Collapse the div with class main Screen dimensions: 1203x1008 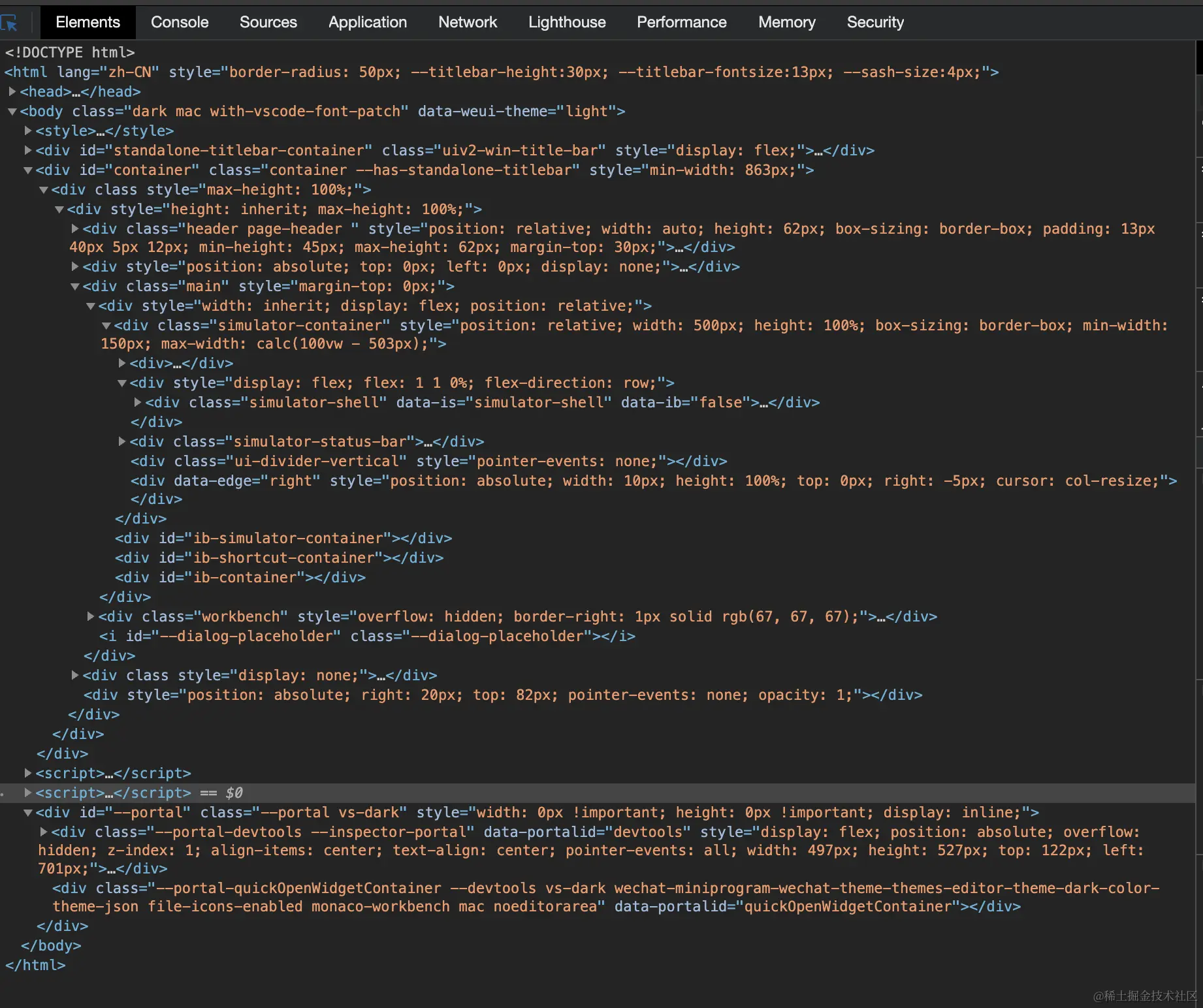74,286
